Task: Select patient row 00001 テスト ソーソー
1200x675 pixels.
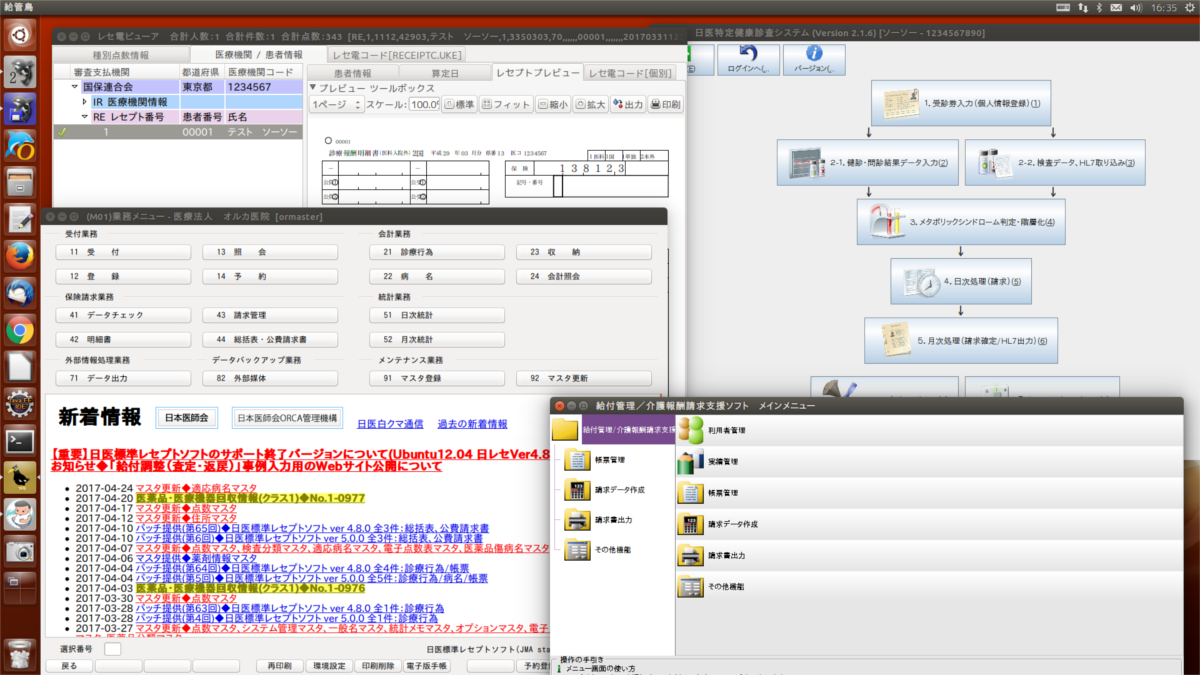Action: point(177,131)
